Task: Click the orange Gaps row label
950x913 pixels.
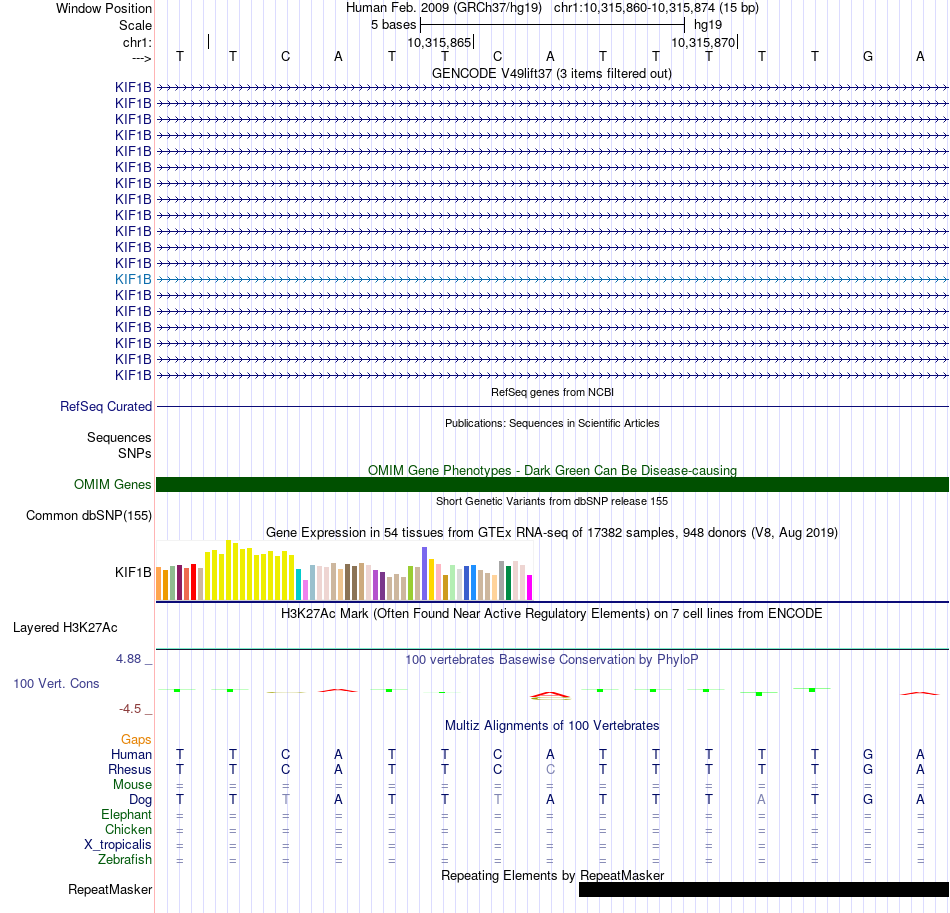Action: pyautogui.click(x=136, y=739)
